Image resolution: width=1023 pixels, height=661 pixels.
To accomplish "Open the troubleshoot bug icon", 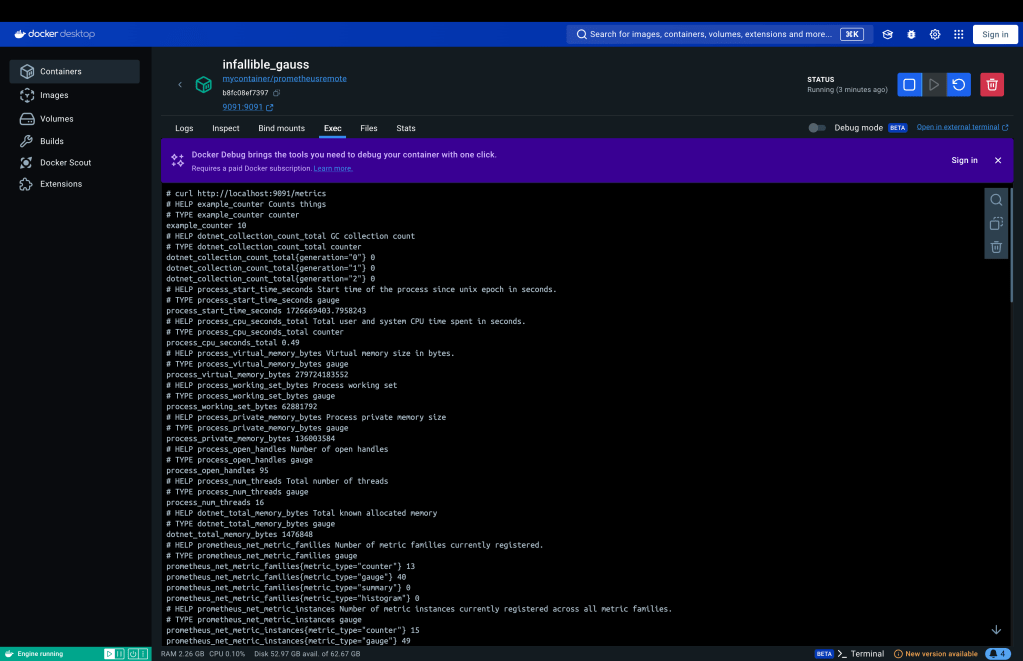I will [x=911, y=35].
